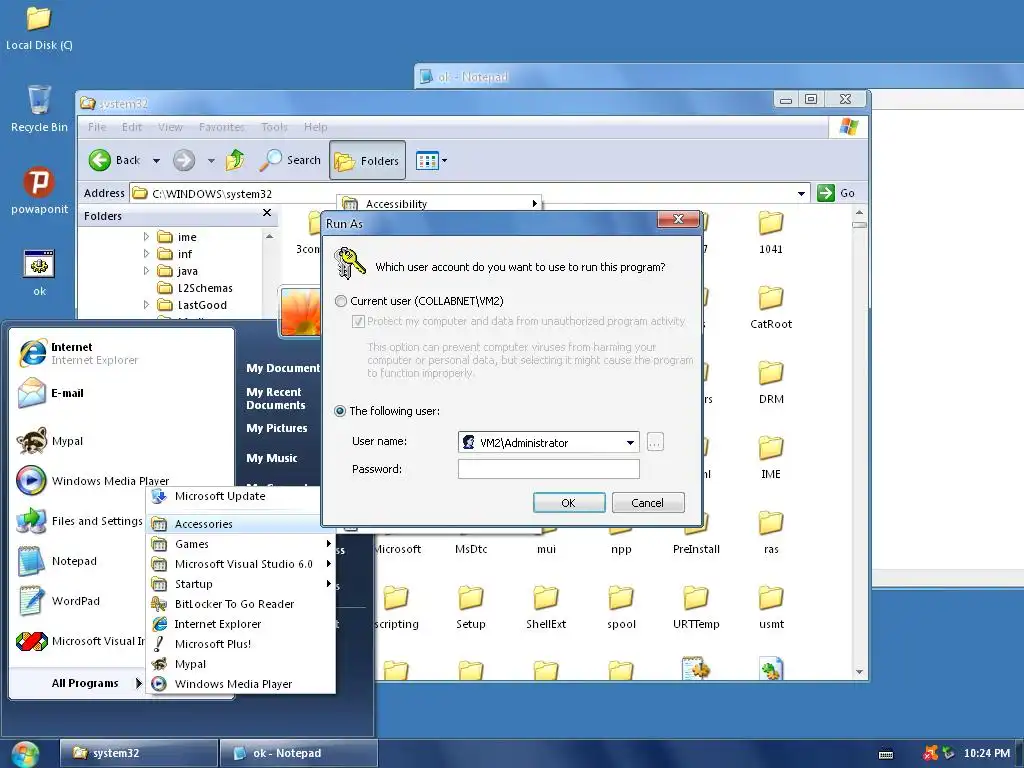1024x768 pixels.
Task: Click the green Back arrow icon
Action: [x=100, y=160]
